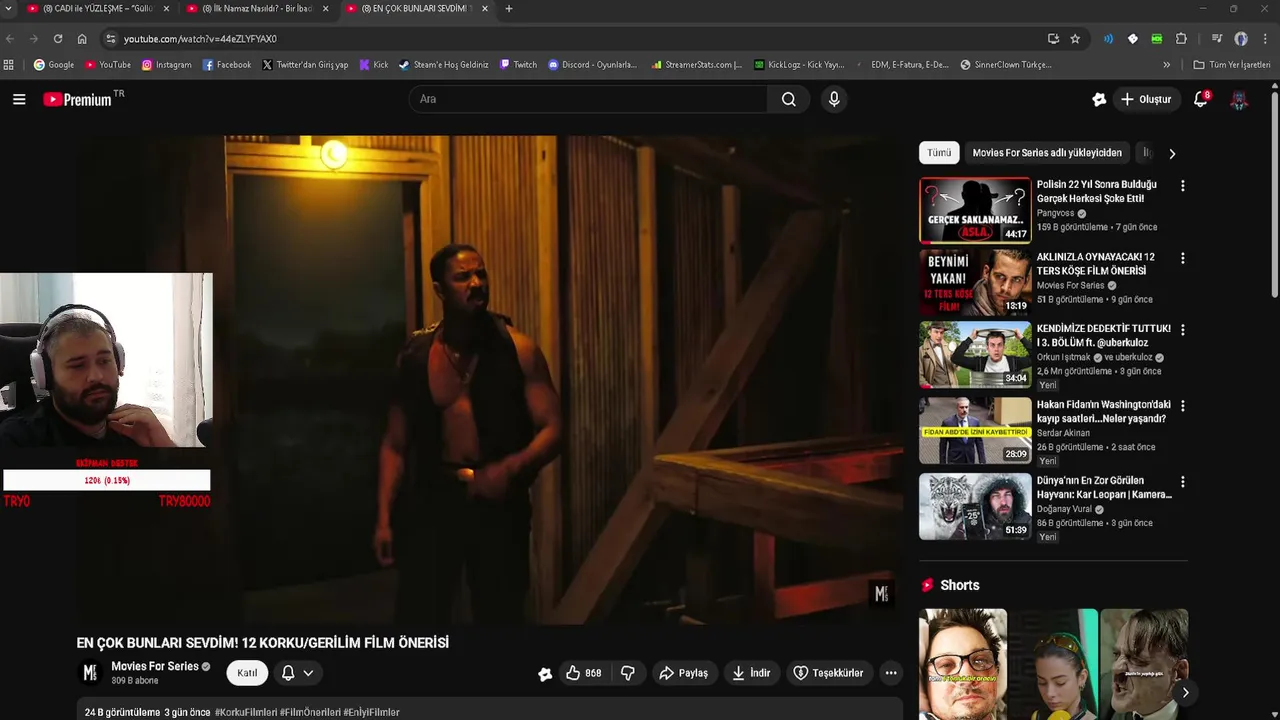This screenshot has height=720, width=1280.
Task: Open the YouTube hamburger guide menu
Action: [x=19, y=99]
